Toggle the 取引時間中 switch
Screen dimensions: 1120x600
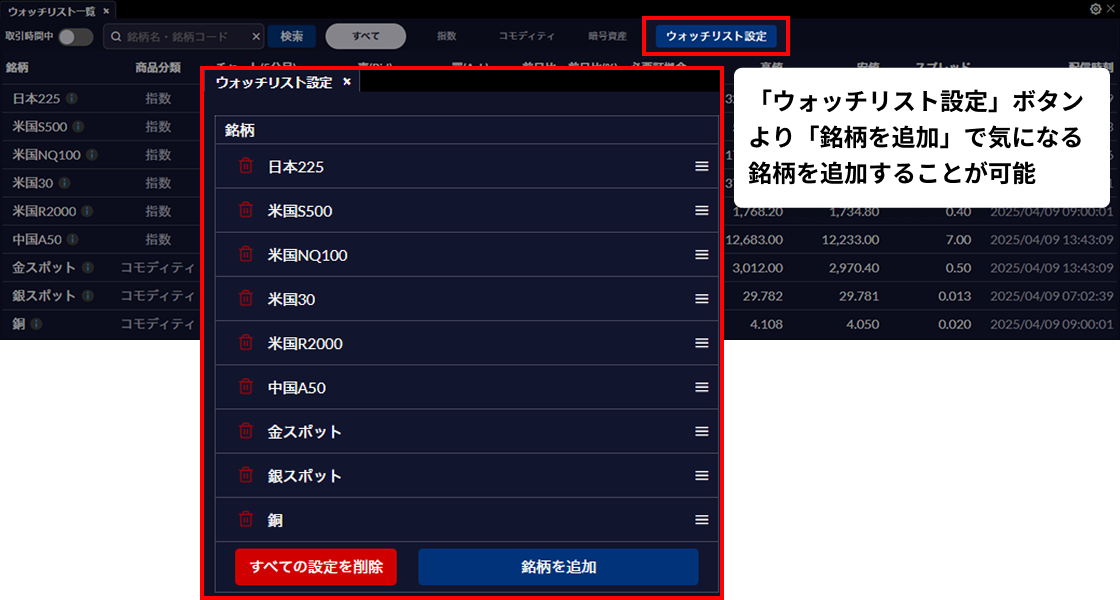75,37
